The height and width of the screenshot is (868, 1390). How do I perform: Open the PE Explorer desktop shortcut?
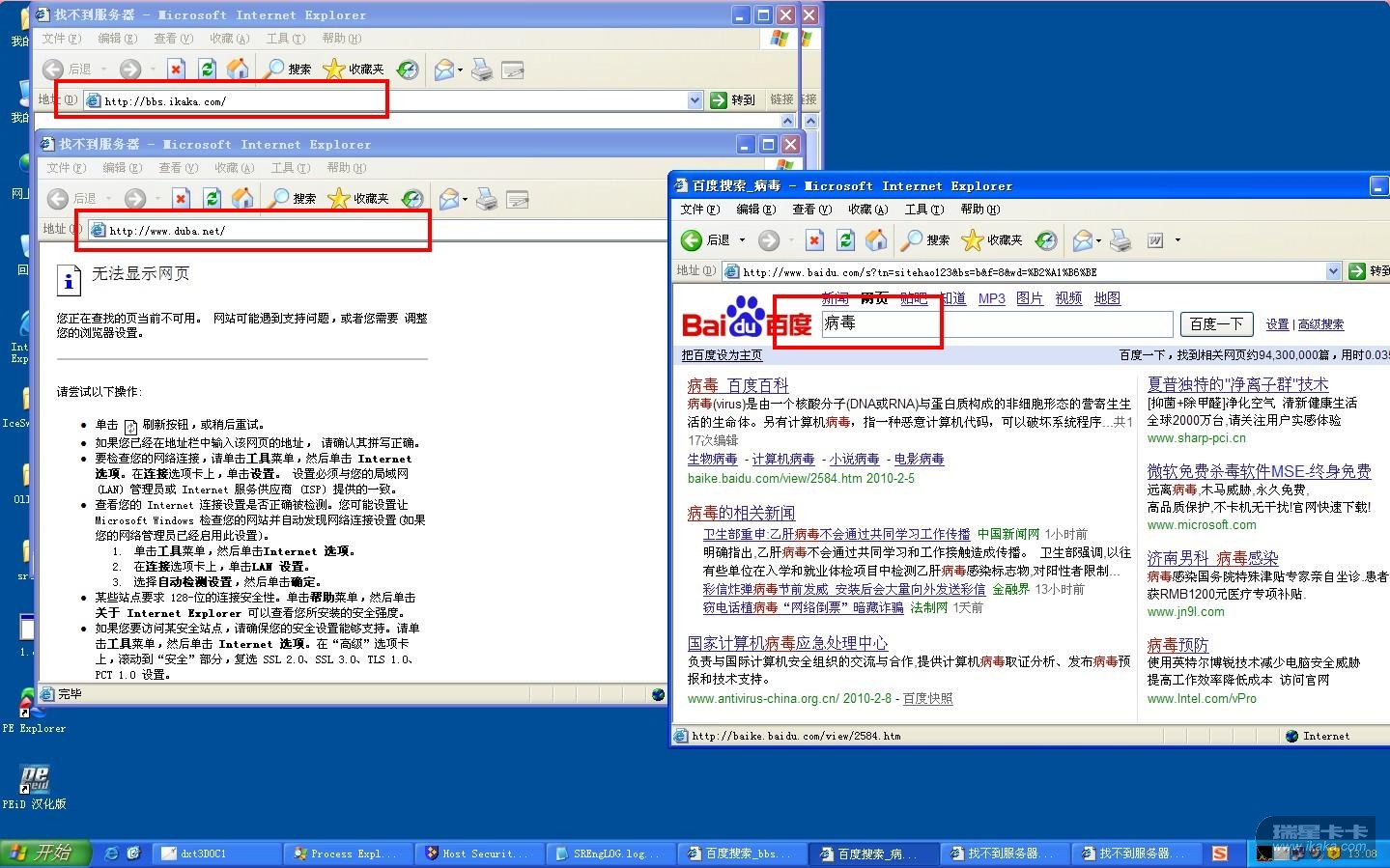[x=34, y=712]
